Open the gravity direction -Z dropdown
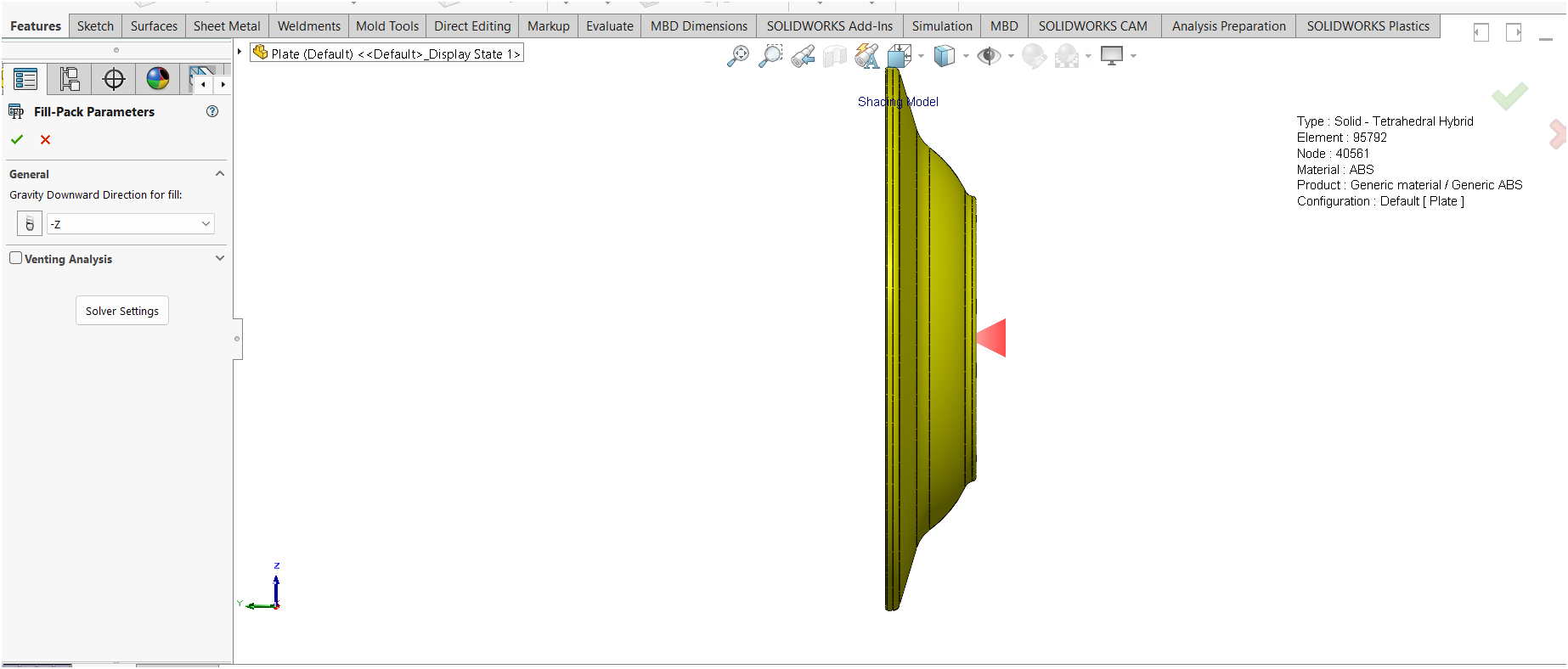Viewport: 1568px width, 669px height. pos(131,224)
